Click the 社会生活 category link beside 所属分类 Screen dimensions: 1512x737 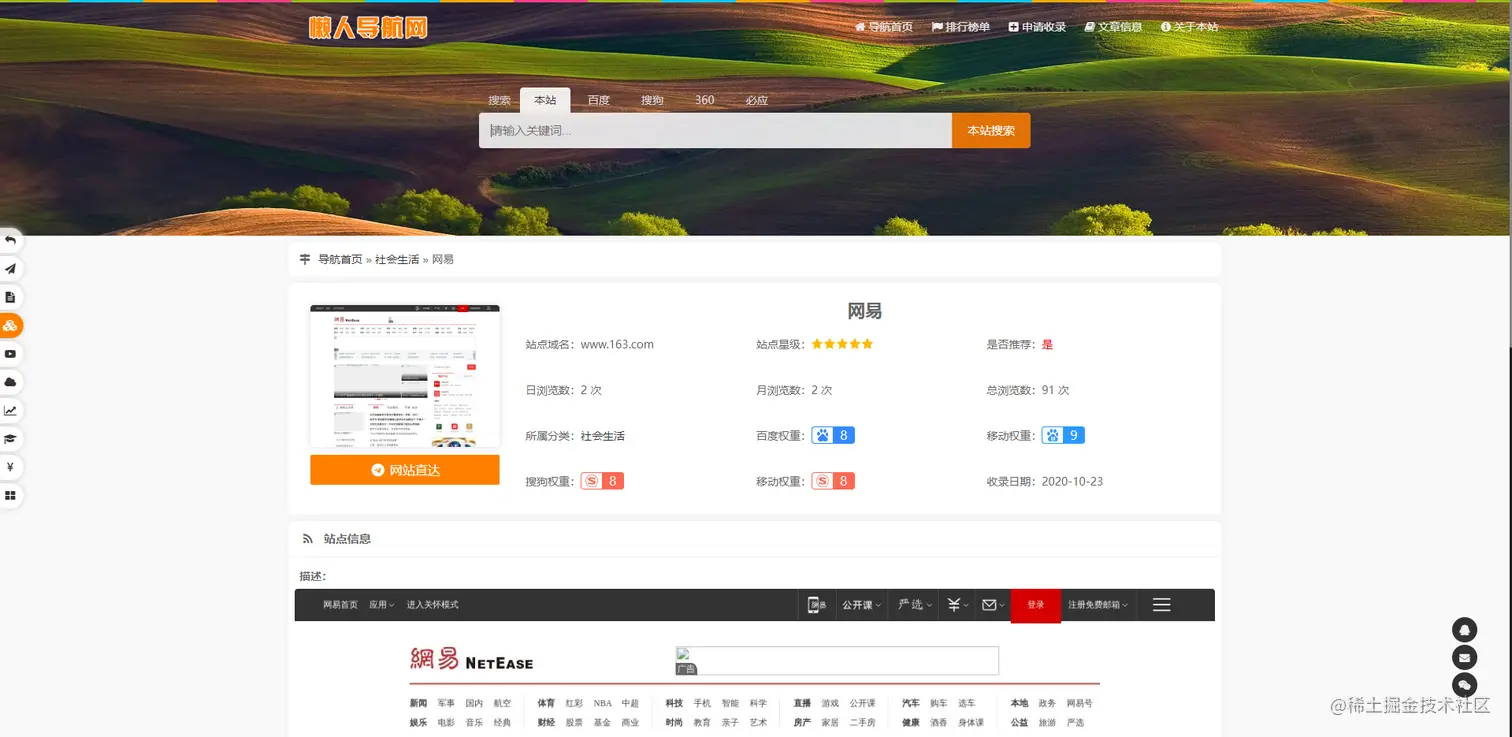[603, 436]
